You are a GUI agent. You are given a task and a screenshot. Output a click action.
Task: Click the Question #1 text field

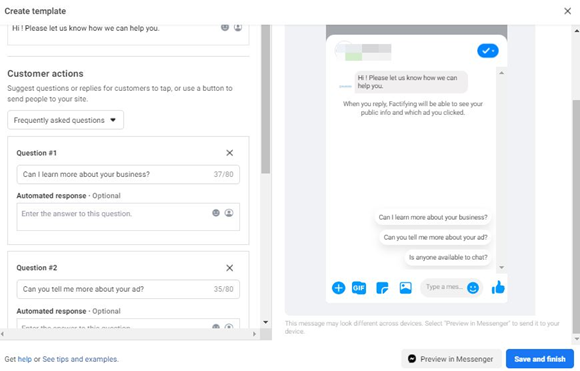tap(128, 174)
